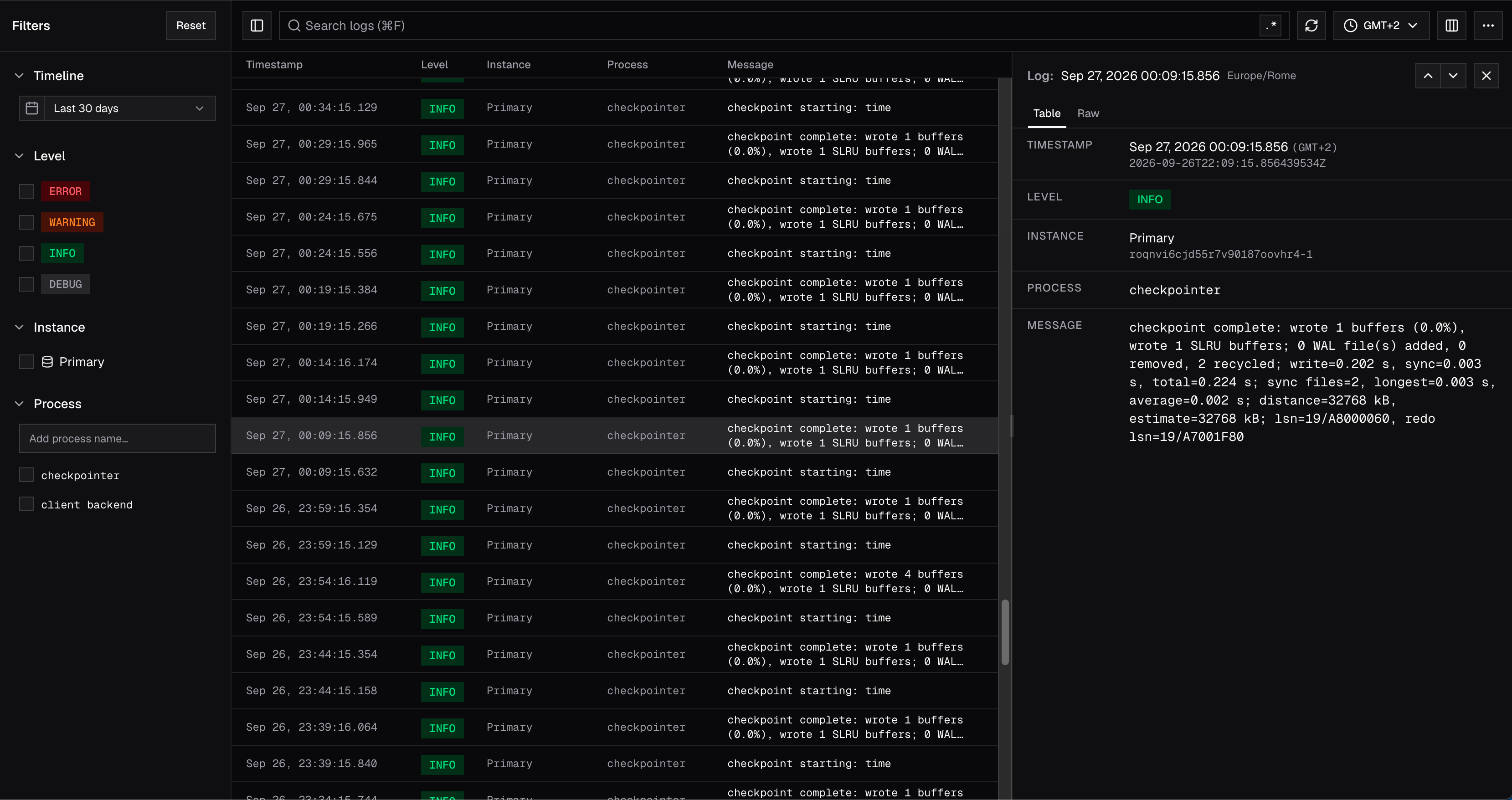The height and width of the screenshot is (800, 1512).
Task: Select log row Sep 27, 00:14:16.174
Action: tap(615, 363)
